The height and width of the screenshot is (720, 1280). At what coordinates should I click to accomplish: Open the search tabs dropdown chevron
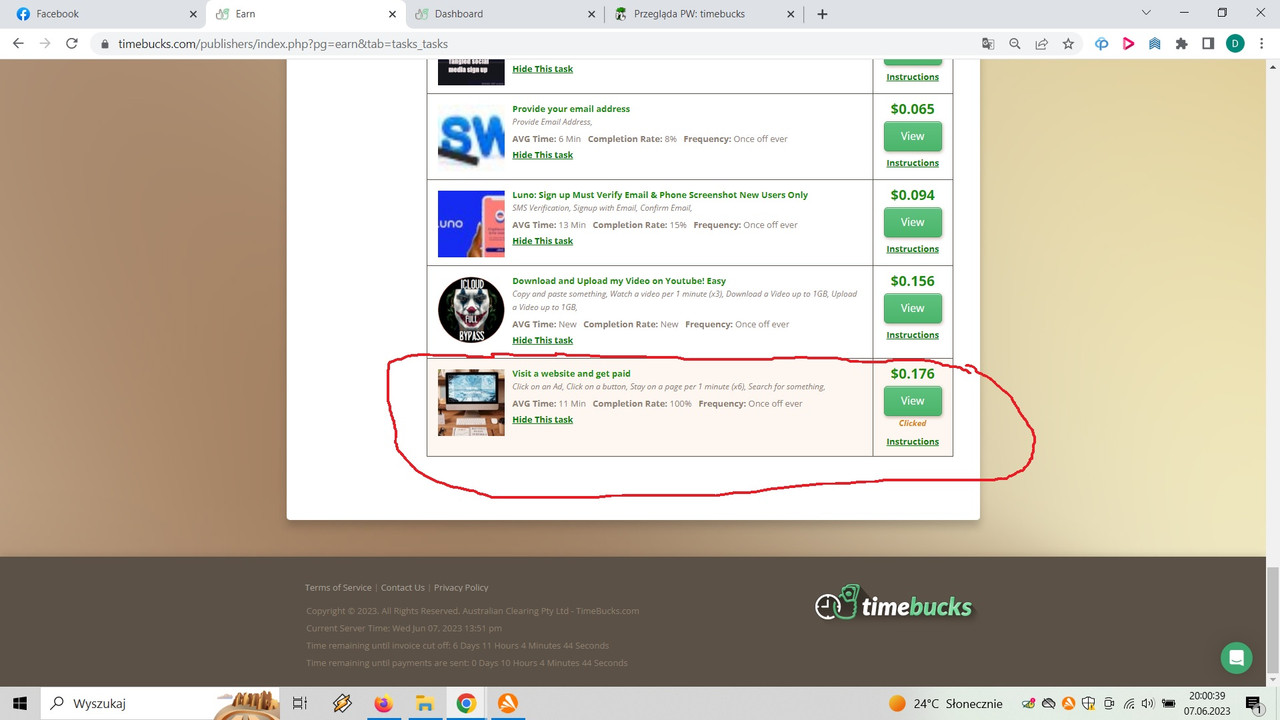tap(1146, 13)
